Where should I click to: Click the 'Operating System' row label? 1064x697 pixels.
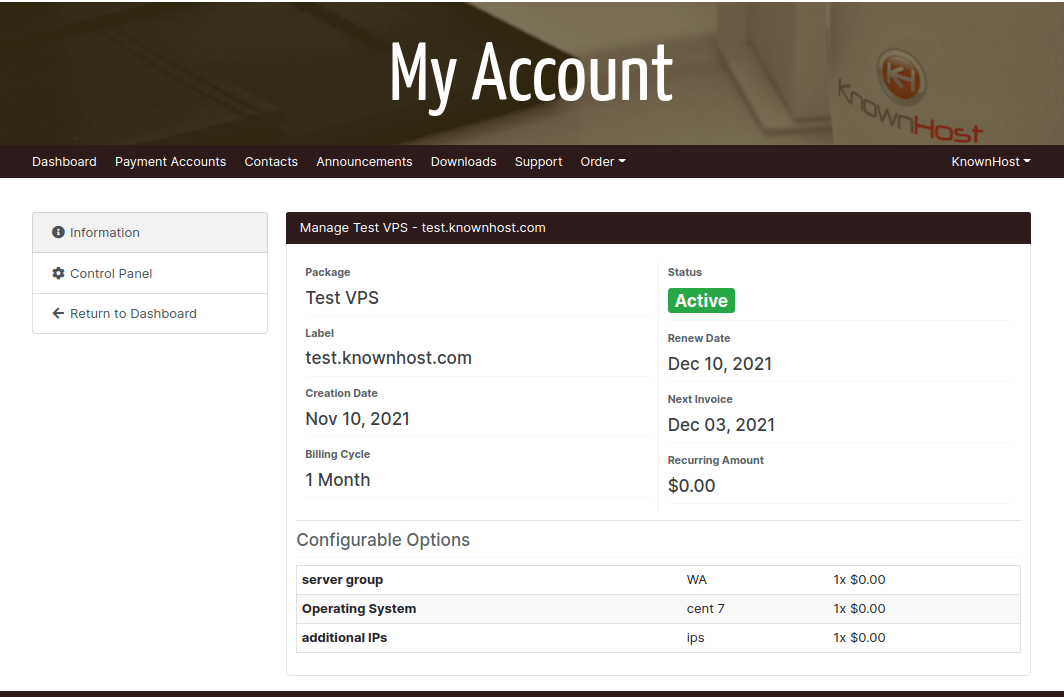pyautogui.click(x=359, y=609)
